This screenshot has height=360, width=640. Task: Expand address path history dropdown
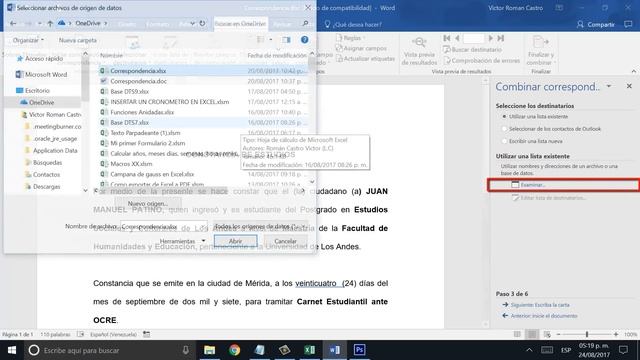point(193,24)
